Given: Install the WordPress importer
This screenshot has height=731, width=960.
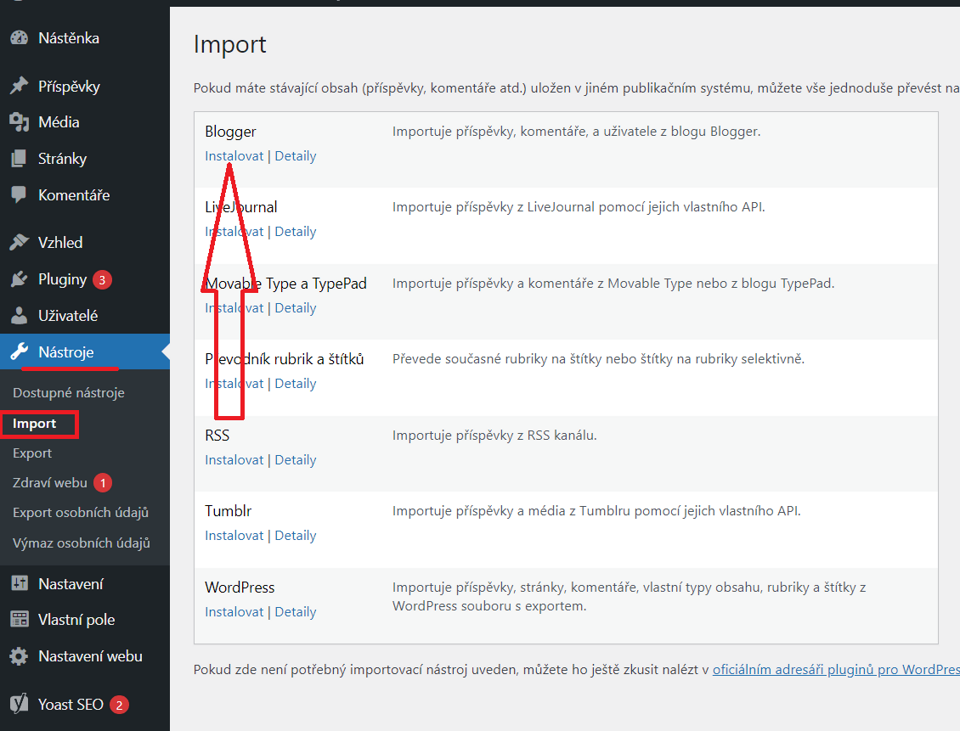Looking at the screenshot, I should point(234,612).
